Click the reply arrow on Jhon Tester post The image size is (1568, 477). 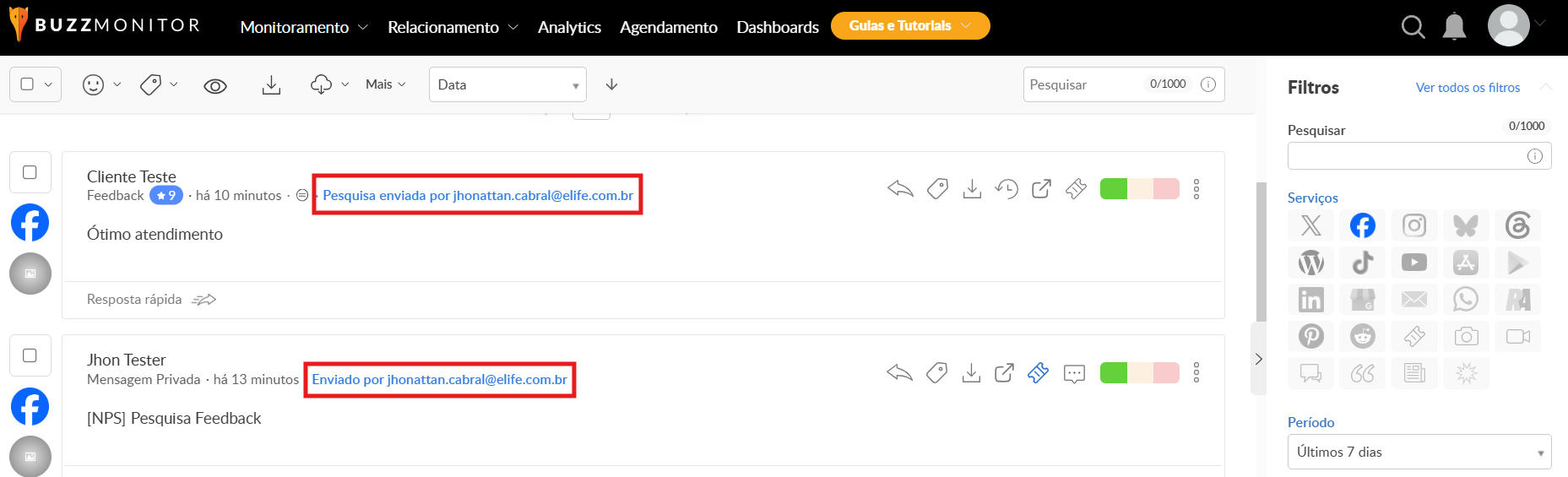(x=900, y=372)
